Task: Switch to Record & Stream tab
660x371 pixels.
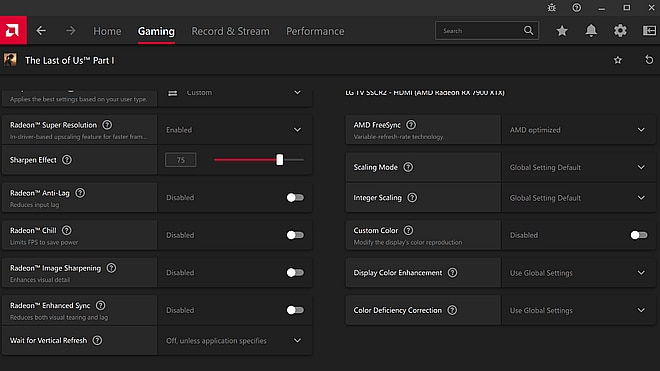Action: click(x=230, y=31)
